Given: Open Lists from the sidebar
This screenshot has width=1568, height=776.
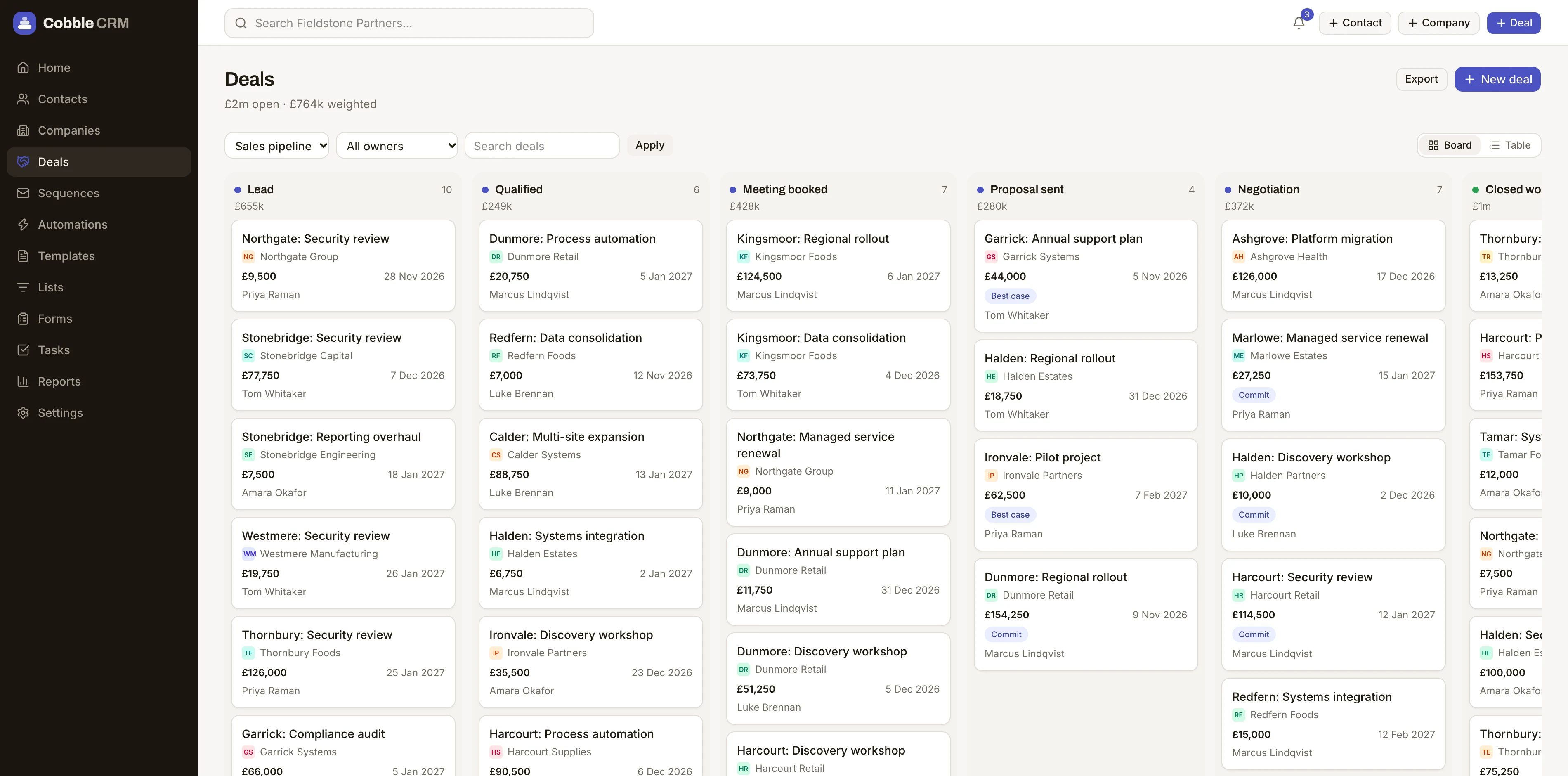Looking at the screenshot, I should pos(99,288).
